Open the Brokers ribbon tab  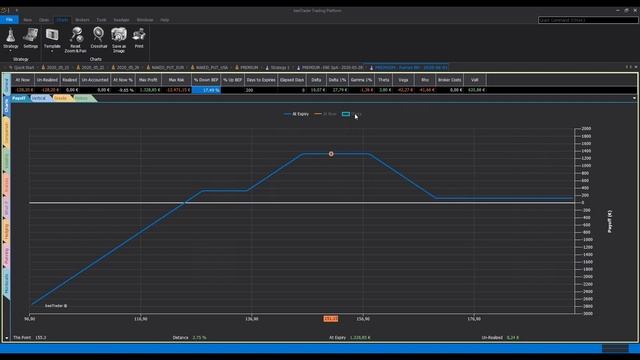click(x=82, y=20)
